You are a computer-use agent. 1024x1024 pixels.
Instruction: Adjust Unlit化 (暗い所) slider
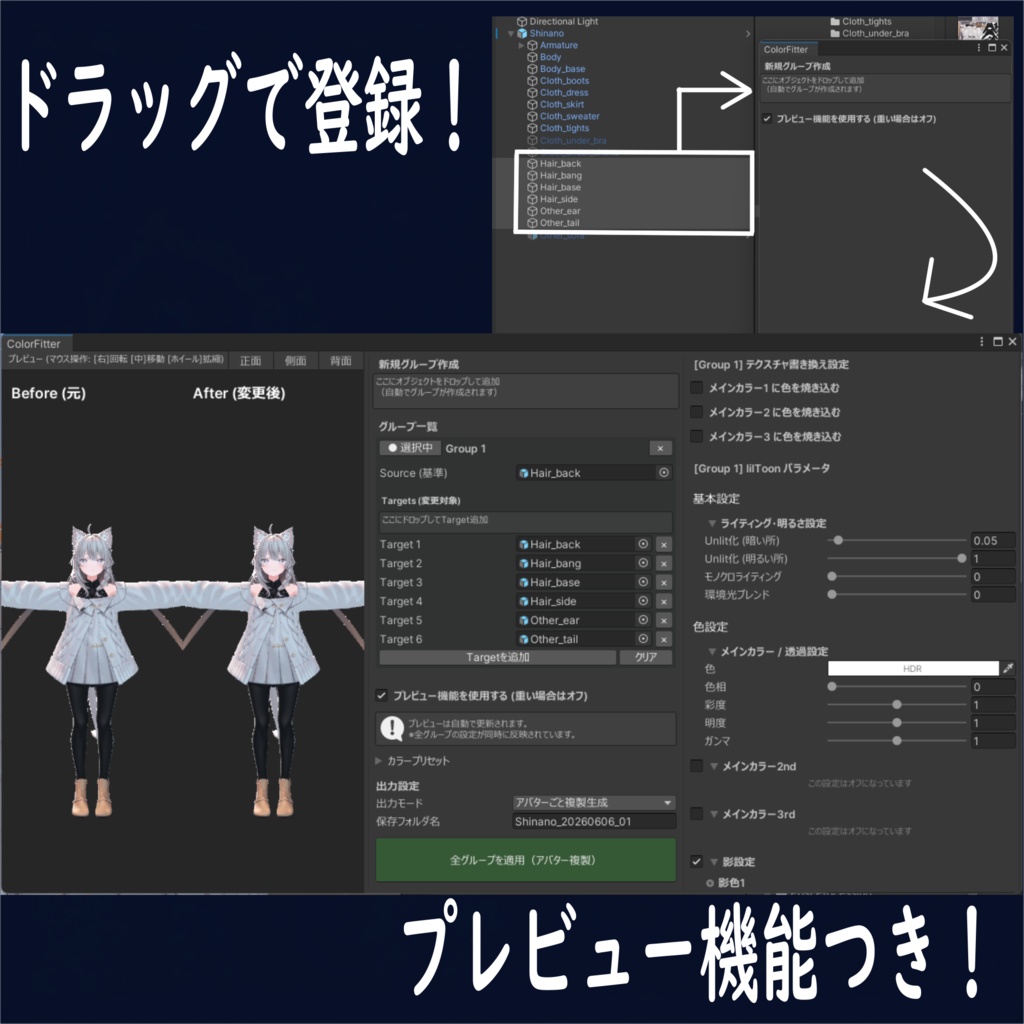tap(896, 540)
